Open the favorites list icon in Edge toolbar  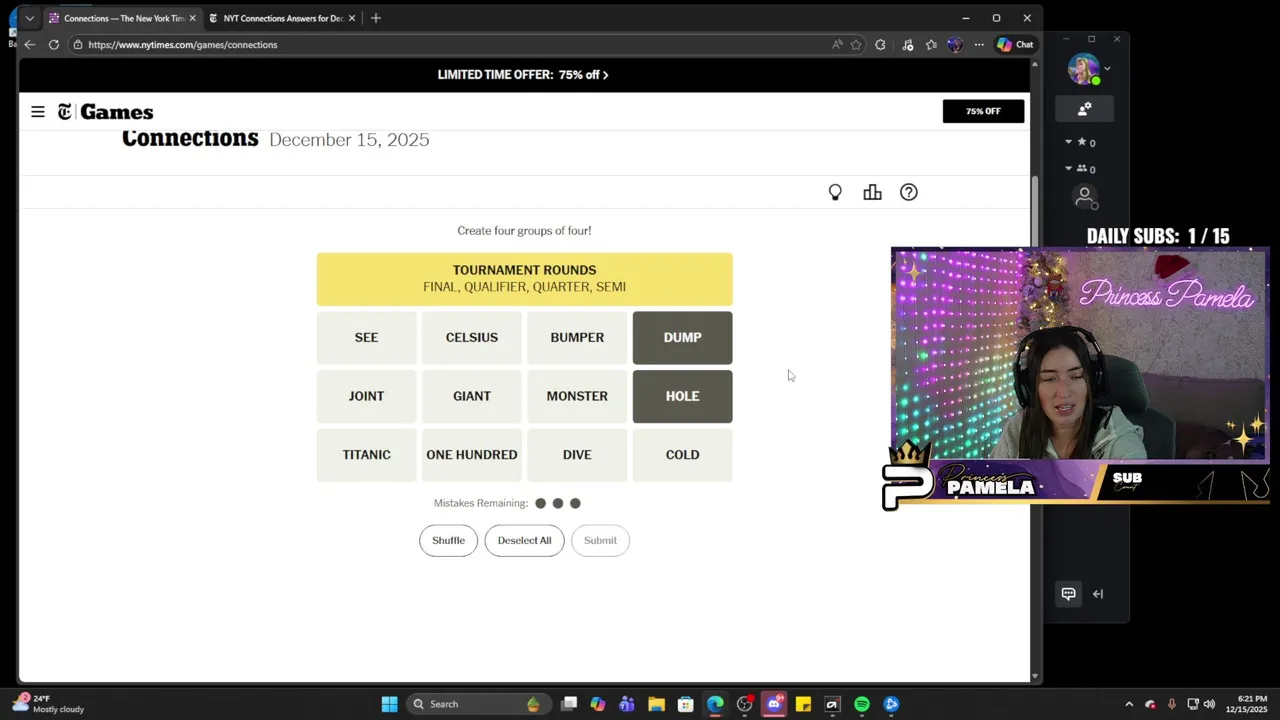coord(931,44)
